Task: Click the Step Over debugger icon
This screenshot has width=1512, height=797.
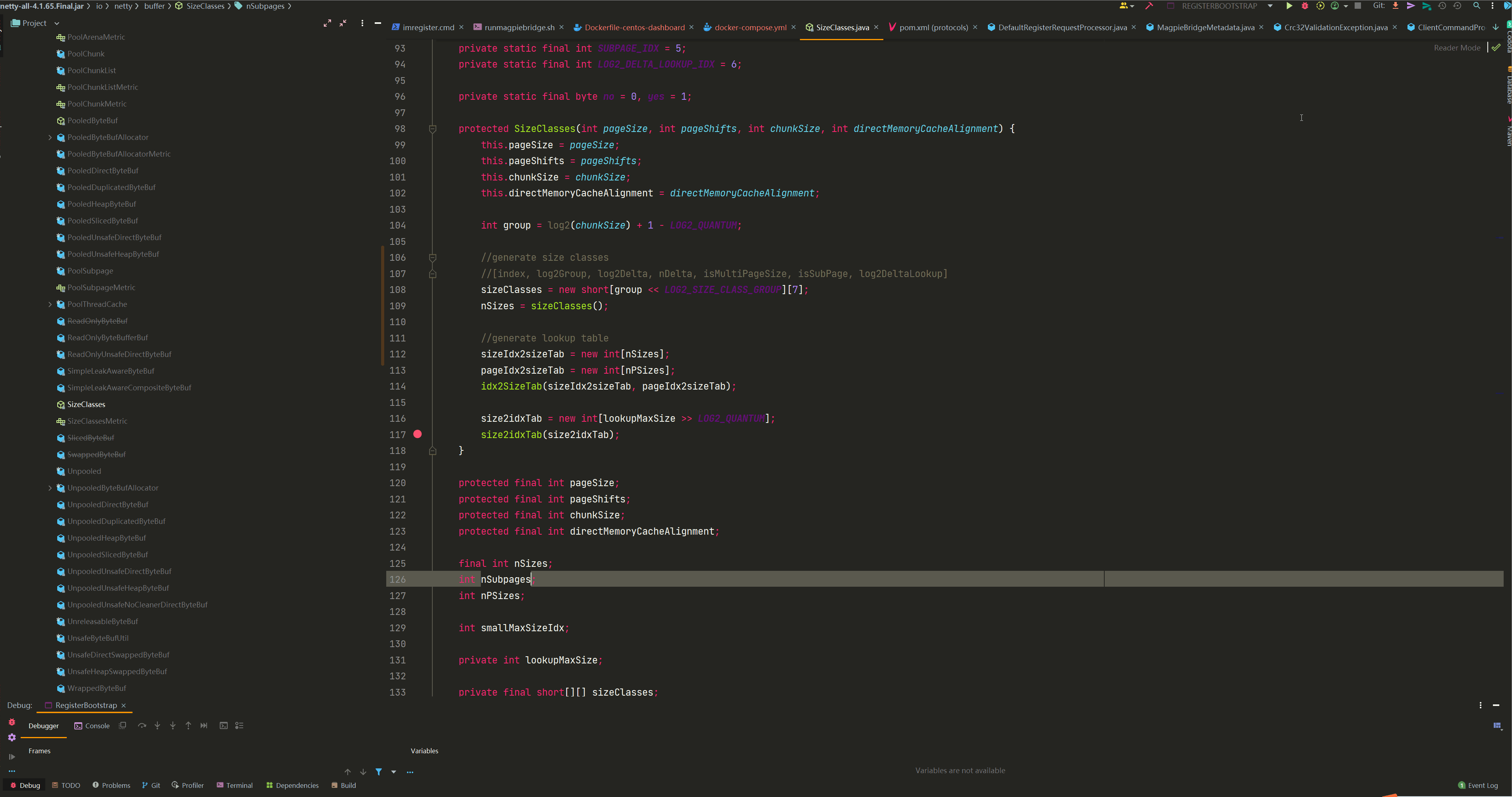Action: click(x=142, y=726)
